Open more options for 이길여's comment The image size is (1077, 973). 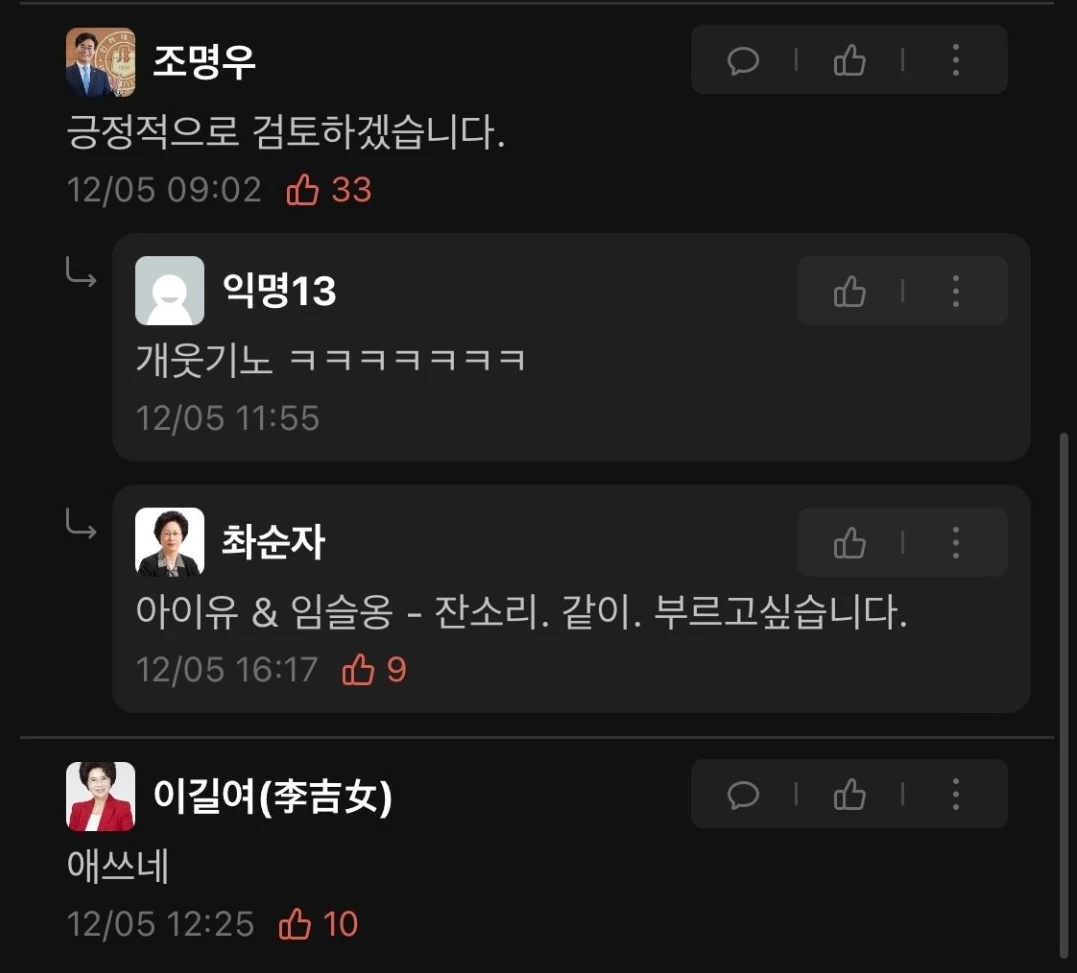click(x=955, y=794)
